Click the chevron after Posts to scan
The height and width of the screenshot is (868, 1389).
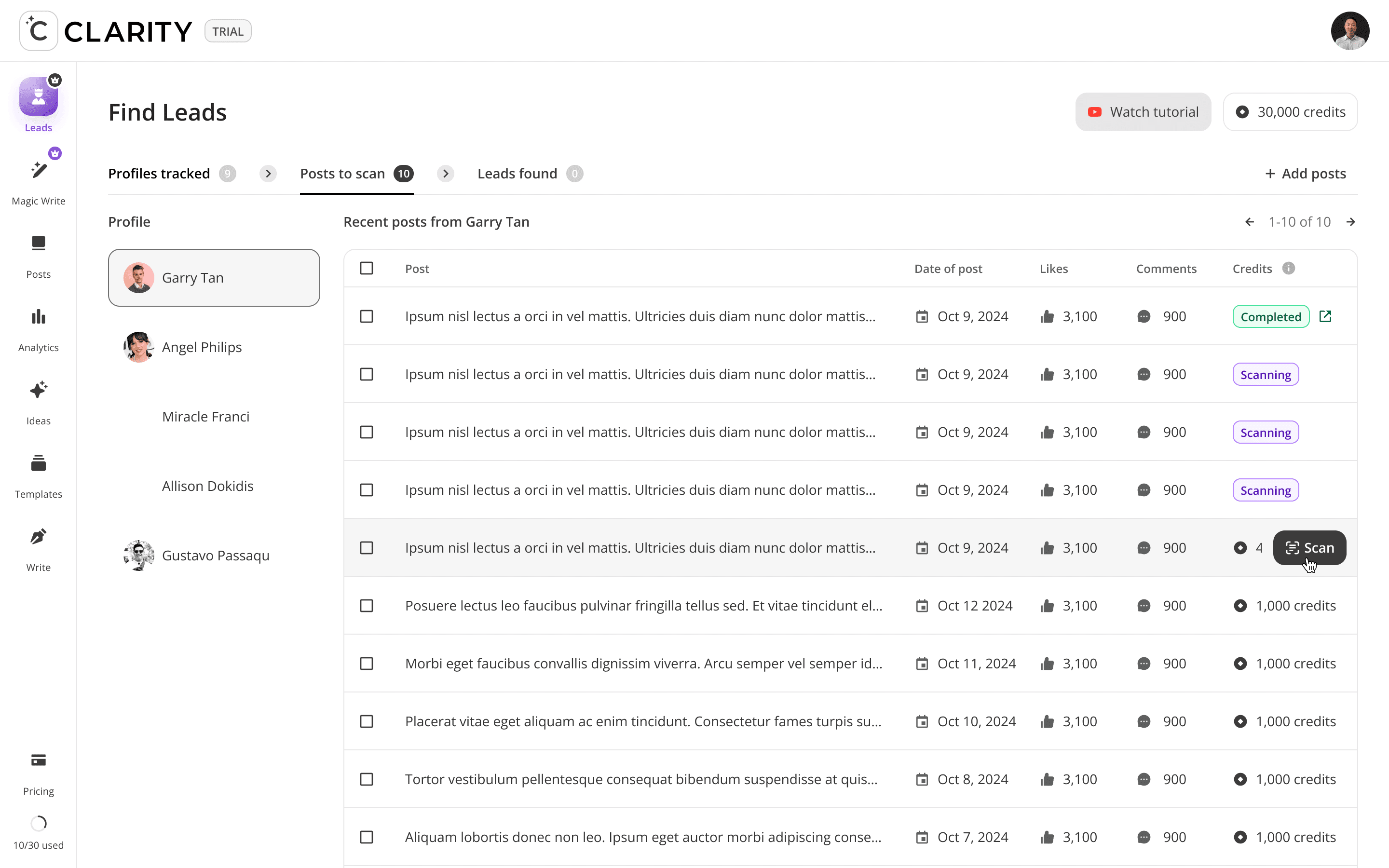click(x=446, y=174)
